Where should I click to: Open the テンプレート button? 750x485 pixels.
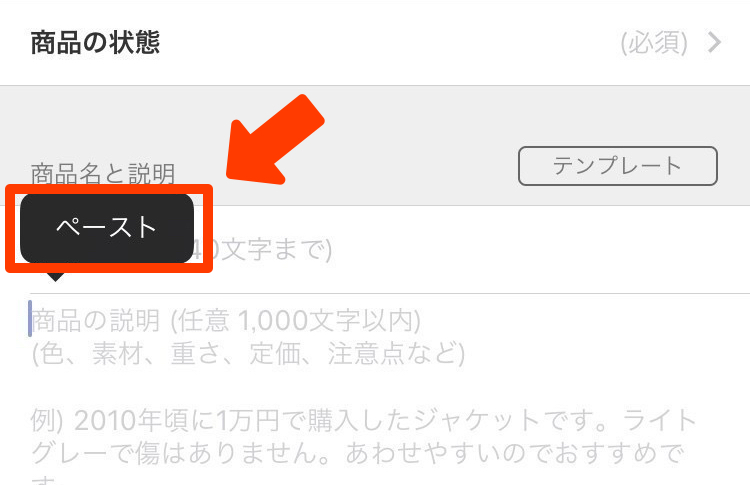pyautogui.click(x=618, y=166)
